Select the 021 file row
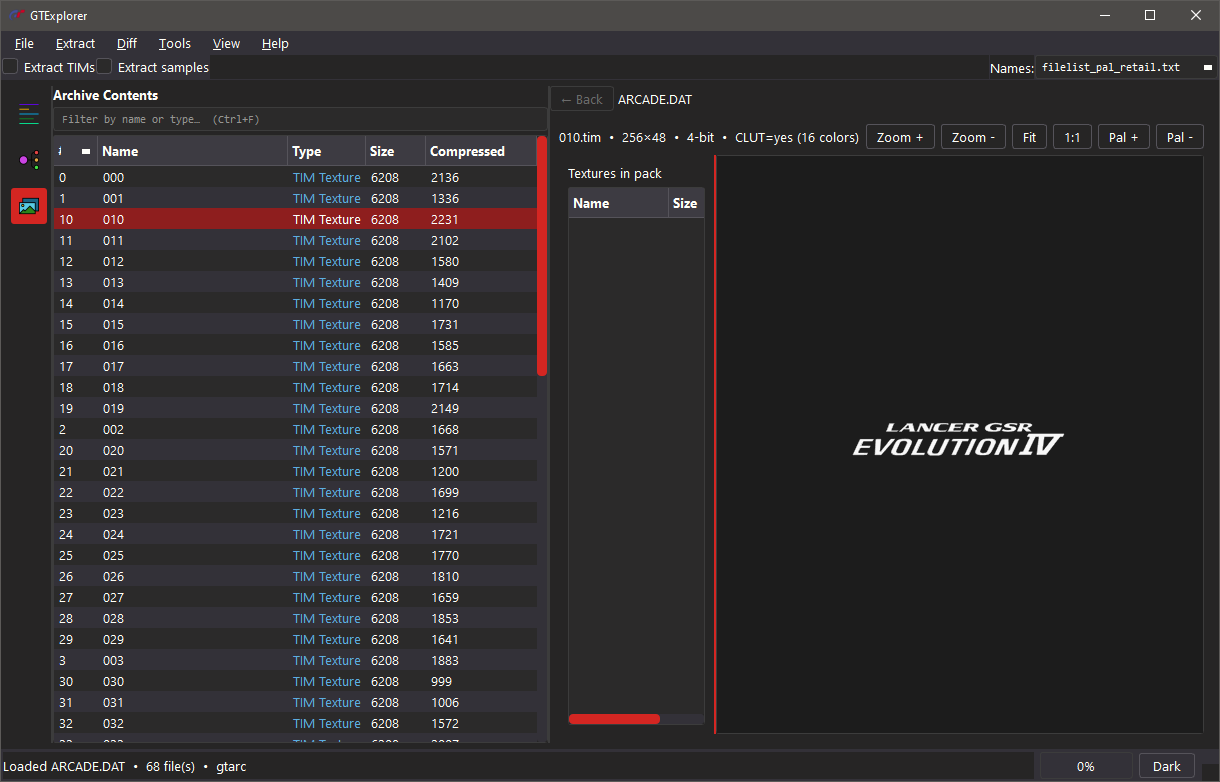 [x=295, y=471]
